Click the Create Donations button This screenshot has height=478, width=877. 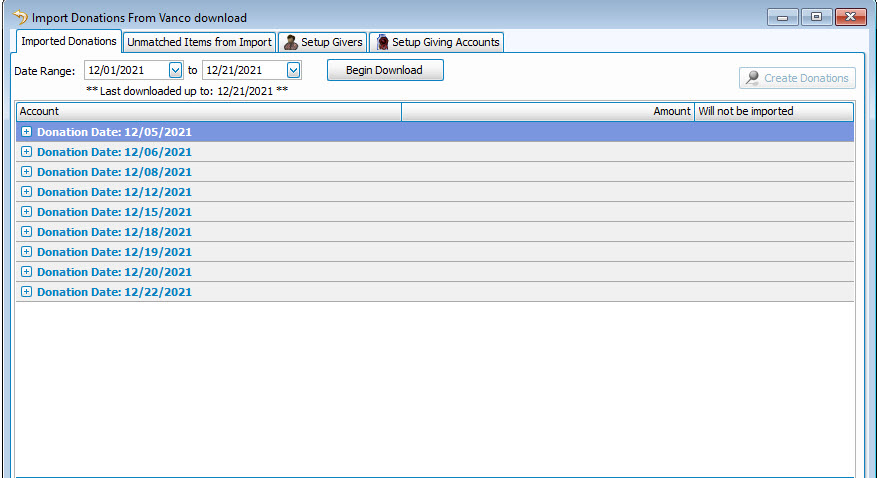click(798, 78)
